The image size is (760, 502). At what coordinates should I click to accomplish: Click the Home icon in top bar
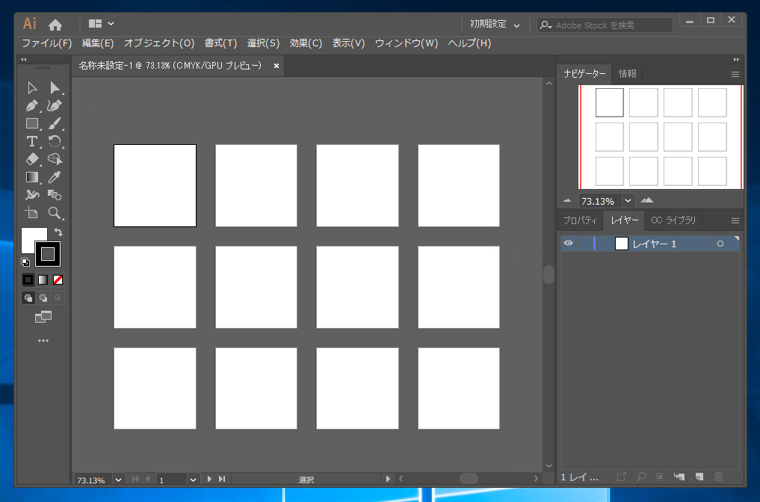click(56, 24)
